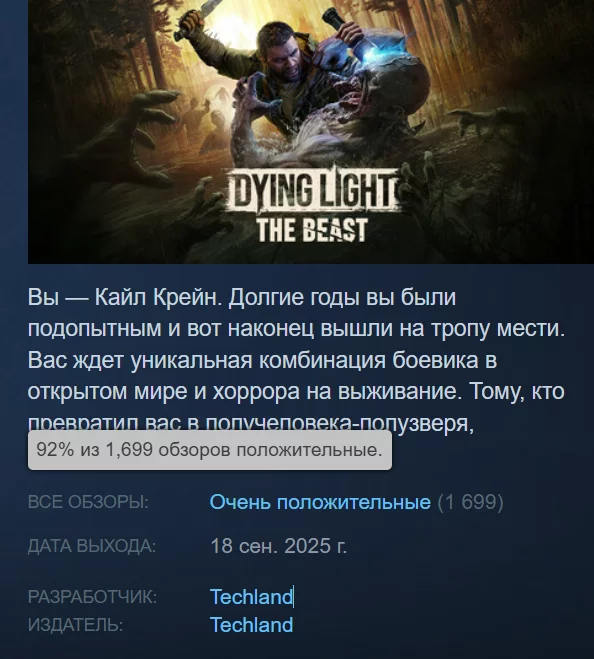
Task: Click the 'ИЗДАТЕЛЬ:' label
Action: coord(75,625)
